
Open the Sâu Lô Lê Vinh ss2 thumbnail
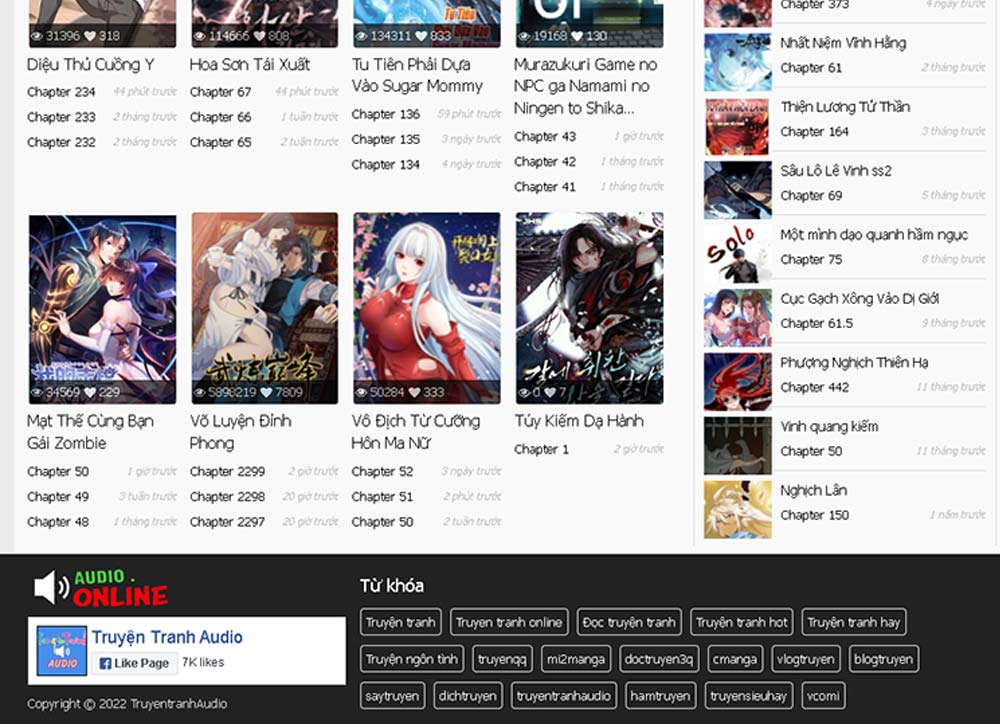click(x=737, y=189)
